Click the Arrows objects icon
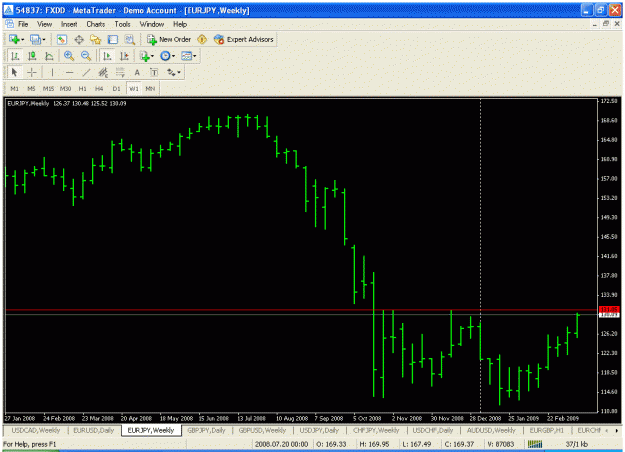 171,73
